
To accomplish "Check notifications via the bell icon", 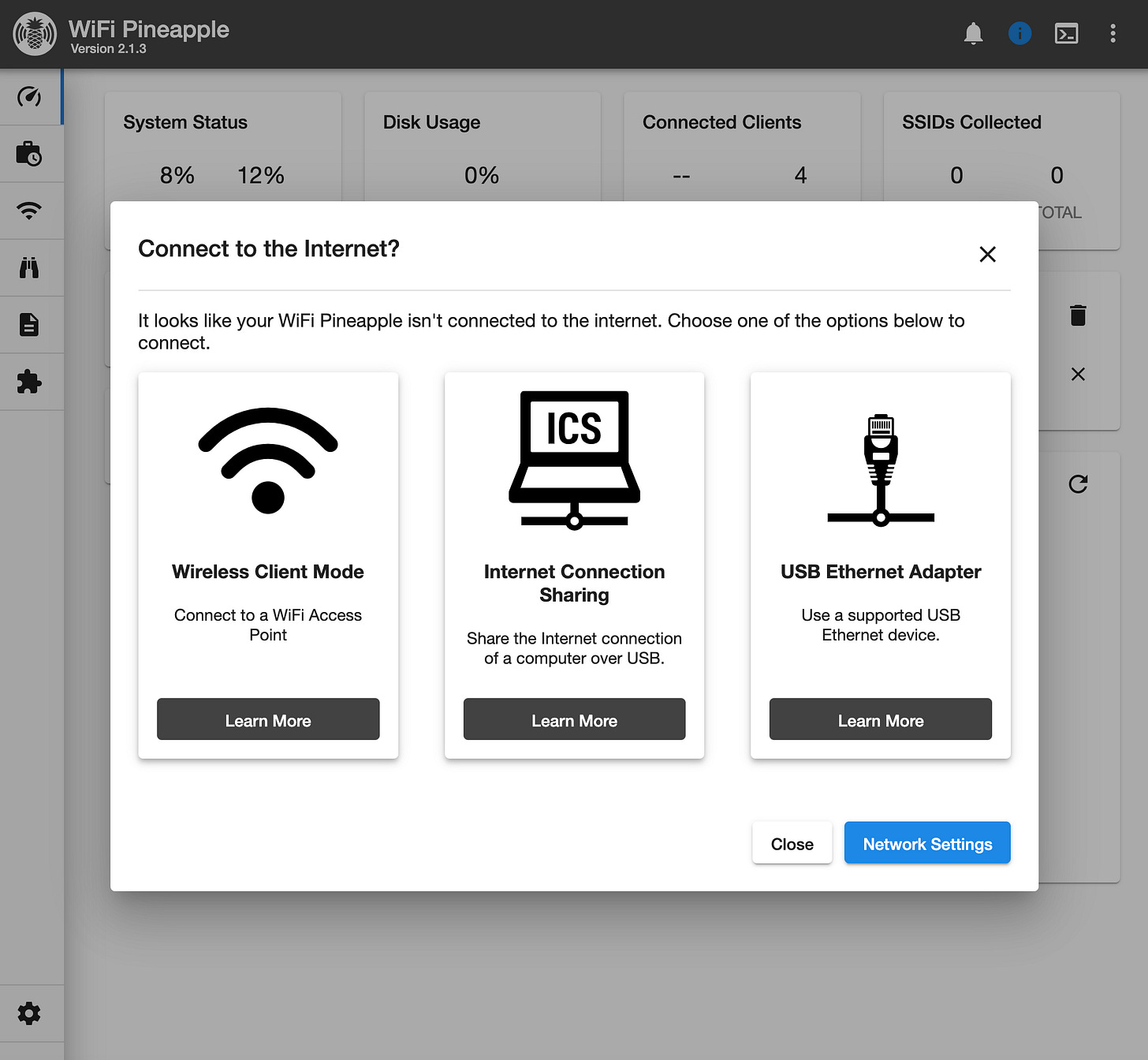I will (x=973, y=33).
